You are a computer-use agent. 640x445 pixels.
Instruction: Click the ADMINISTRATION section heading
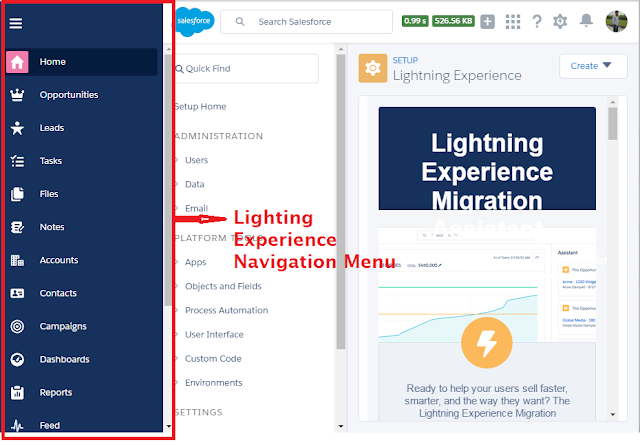(219, 136)
